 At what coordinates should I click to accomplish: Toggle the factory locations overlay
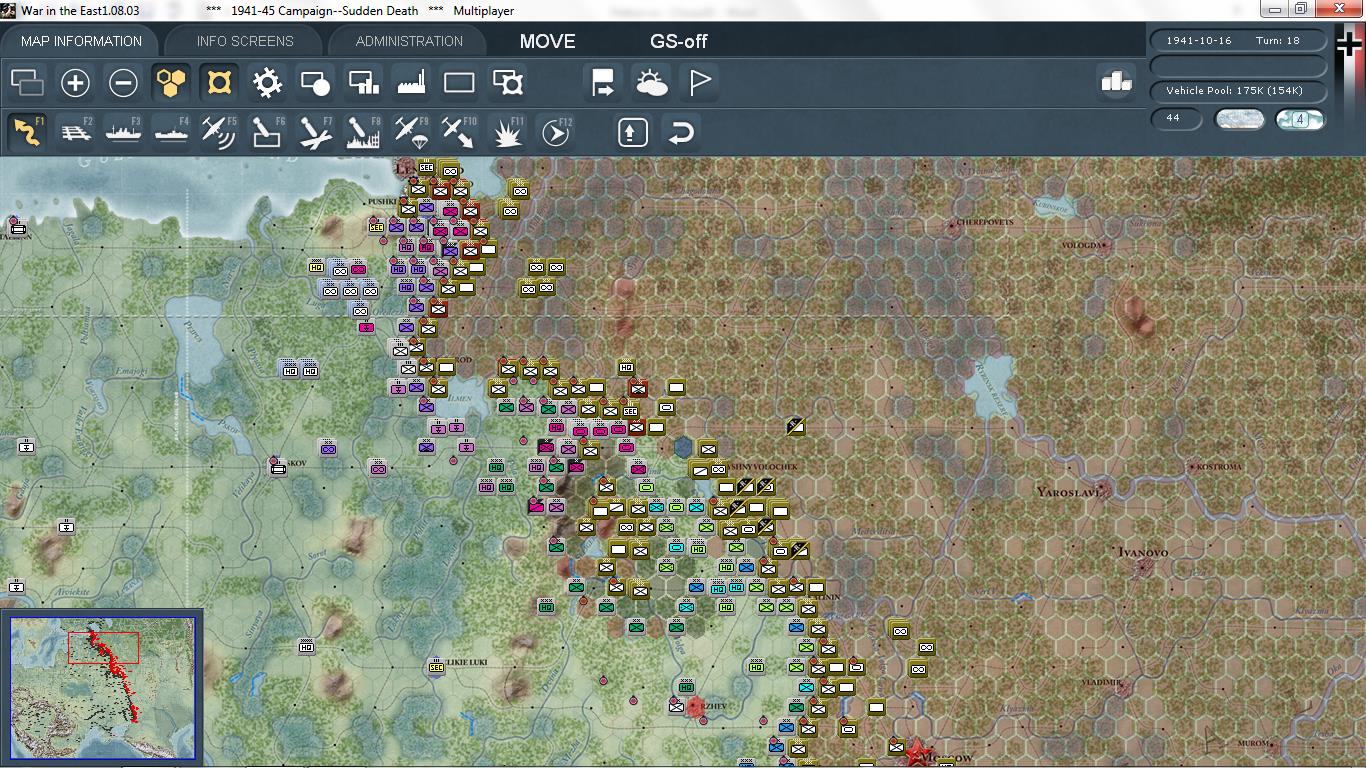coord(411,83)
